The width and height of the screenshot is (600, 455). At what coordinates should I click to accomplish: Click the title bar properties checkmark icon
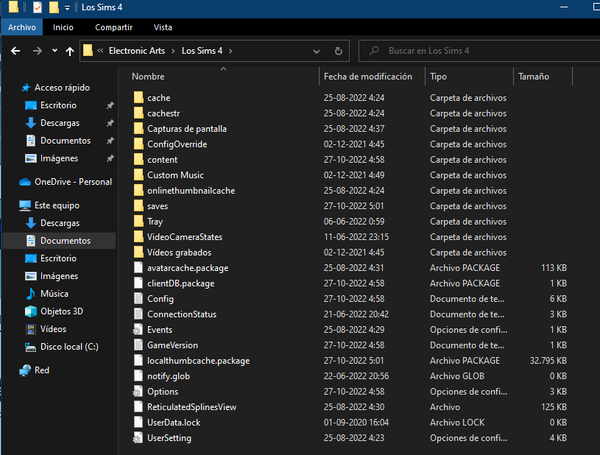37,7
